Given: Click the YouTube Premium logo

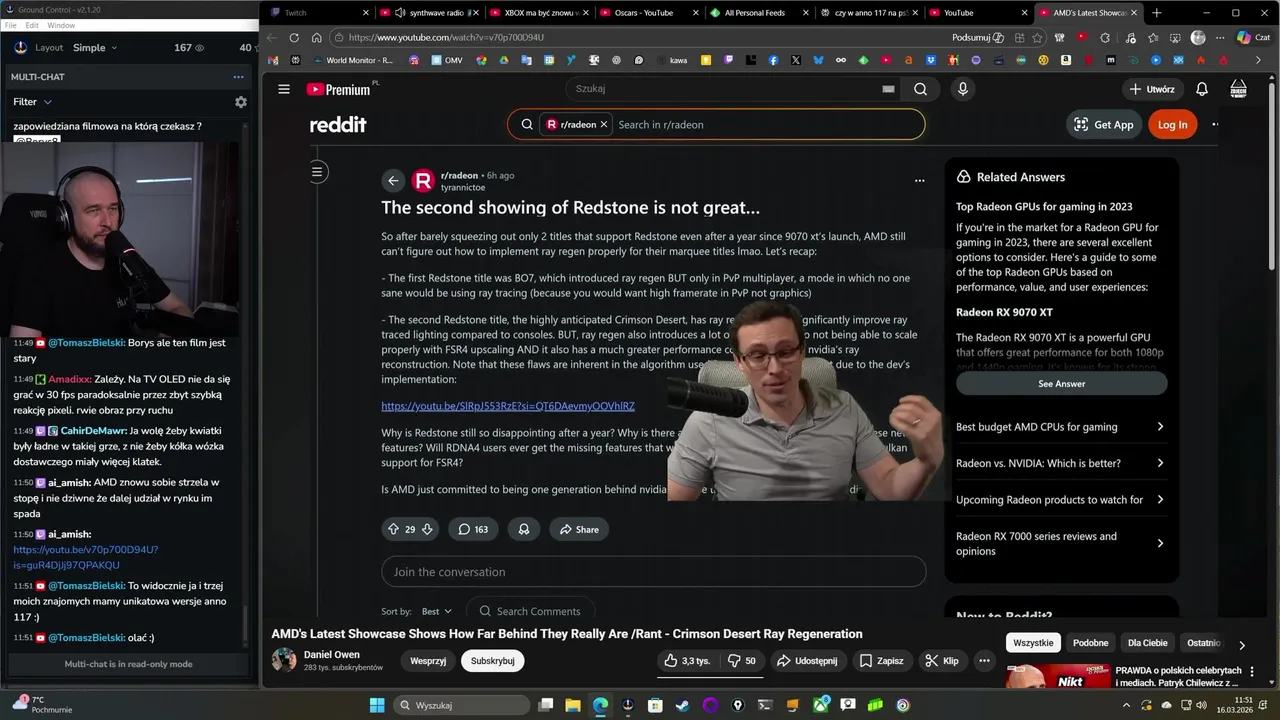Looking at the screenshot, I should point(339,89).
